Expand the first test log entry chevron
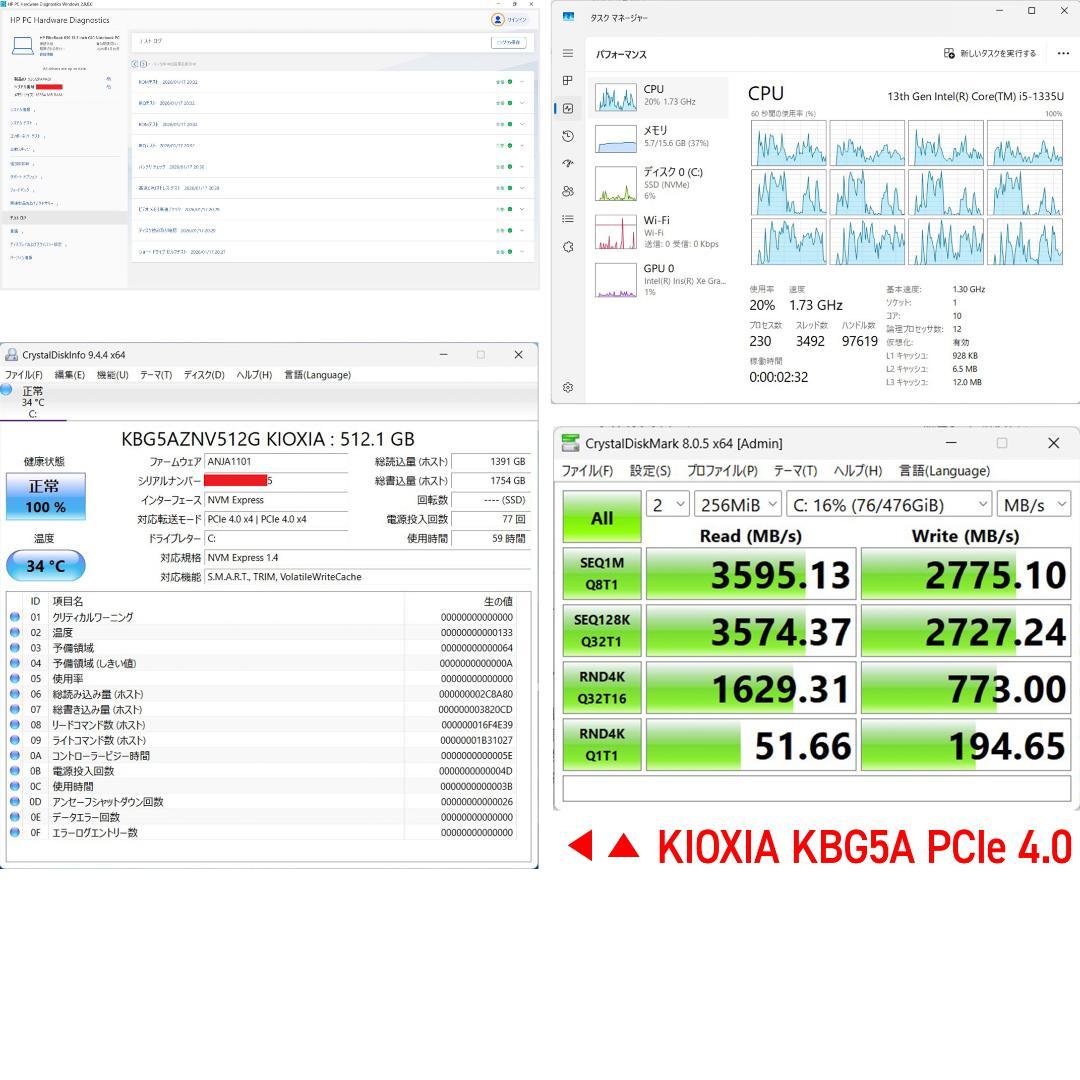 pos(522,82)
